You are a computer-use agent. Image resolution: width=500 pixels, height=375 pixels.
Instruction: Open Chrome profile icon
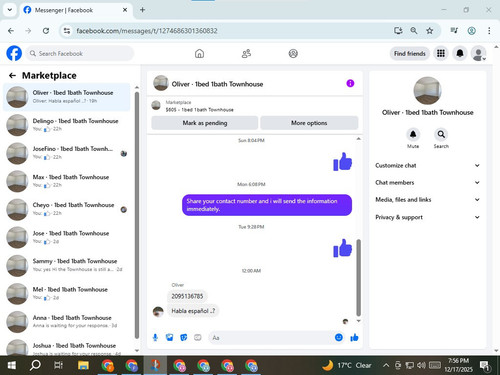click(x=471, y=31)
